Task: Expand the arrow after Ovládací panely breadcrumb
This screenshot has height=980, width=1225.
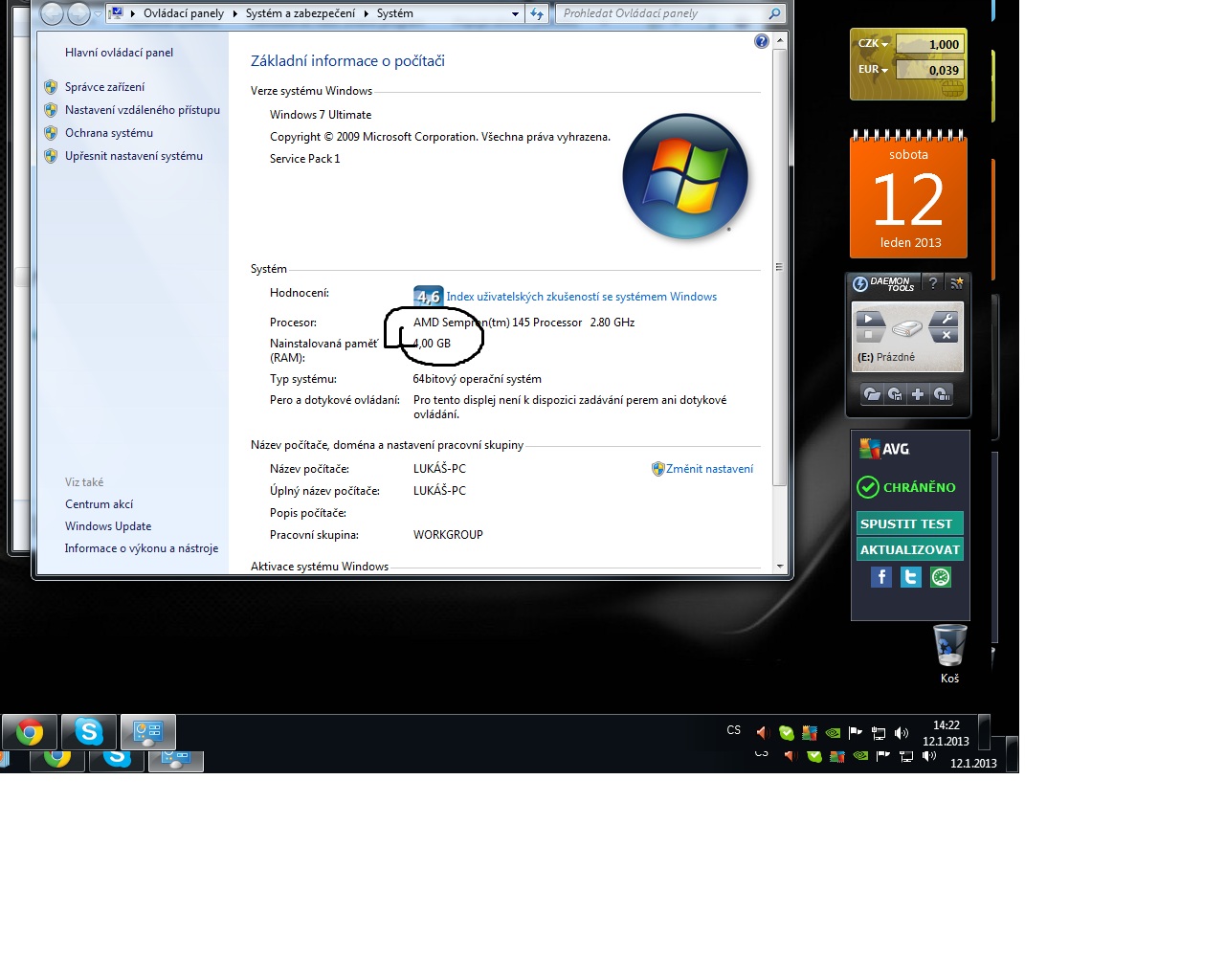Action: pos(234,13)
